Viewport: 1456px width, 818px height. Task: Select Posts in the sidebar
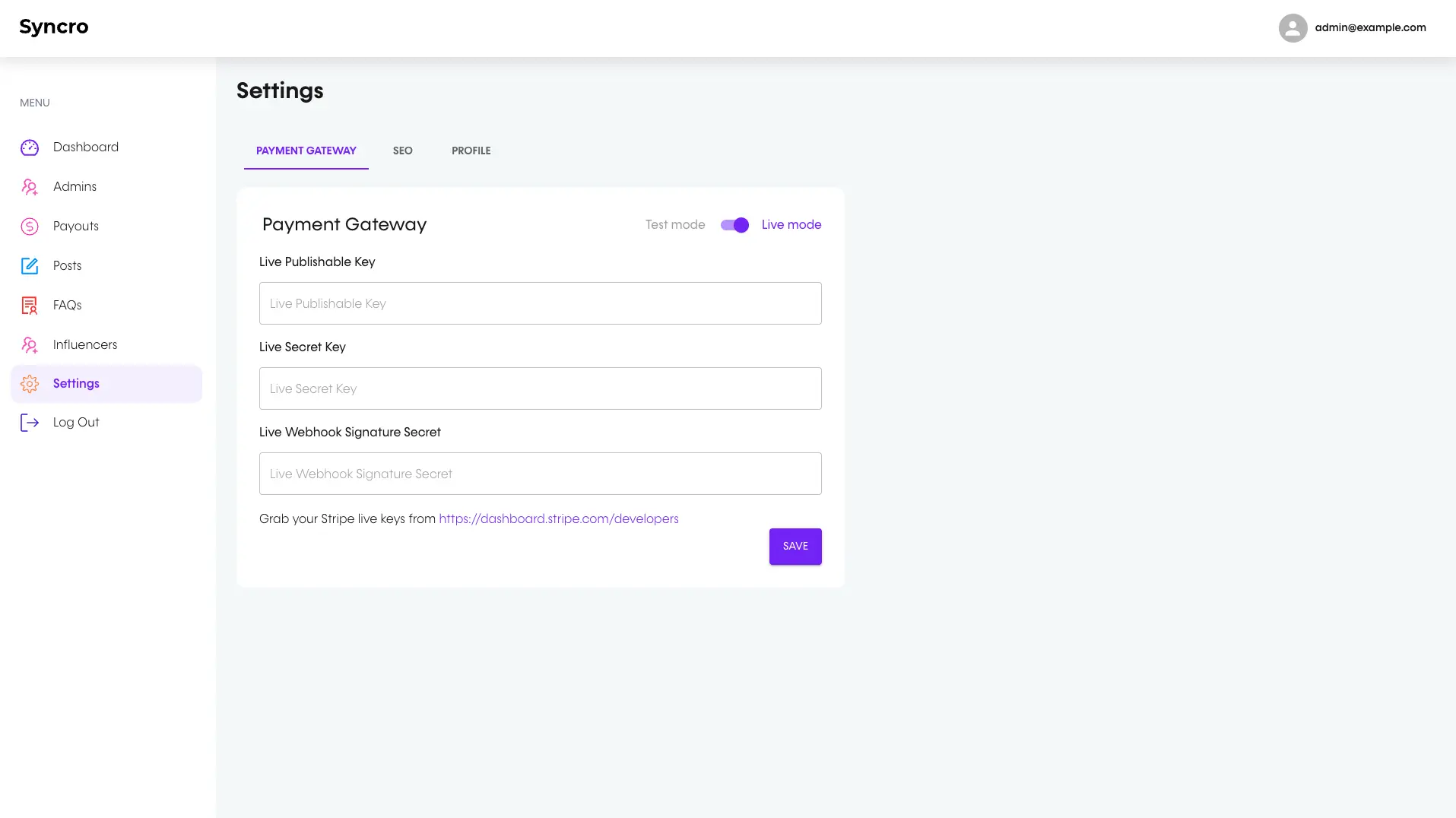(106, 266)
